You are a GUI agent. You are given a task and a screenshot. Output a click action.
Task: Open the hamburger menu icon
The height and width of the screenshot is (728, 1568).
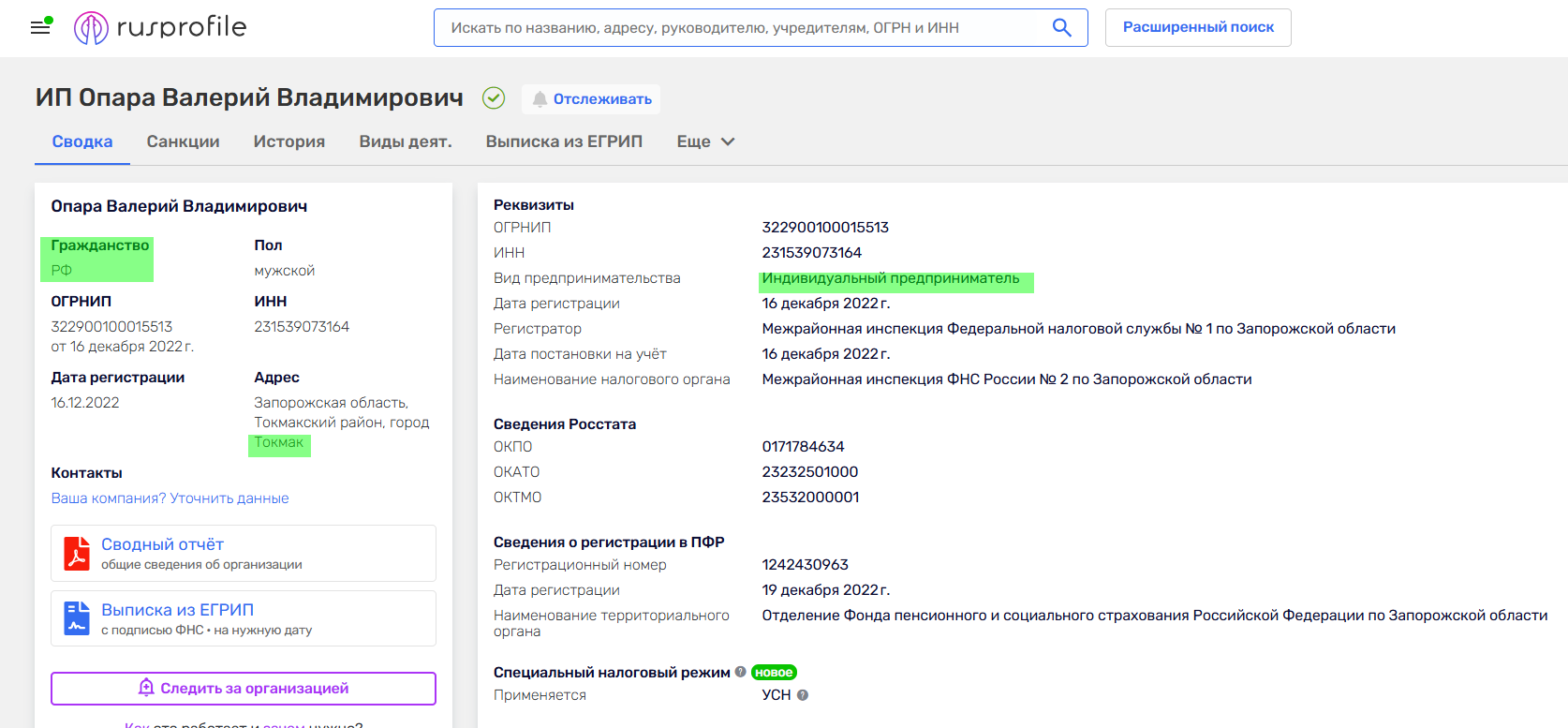click(x=40, y=27)
